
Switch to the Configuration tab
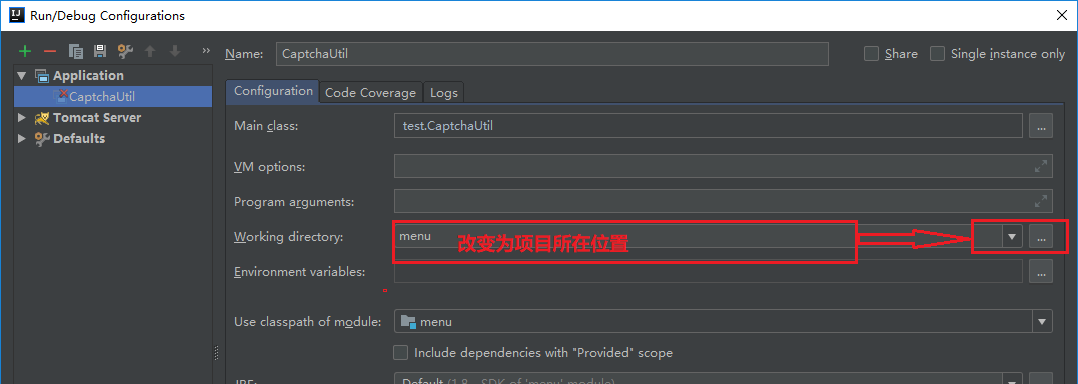click(273, 91)
